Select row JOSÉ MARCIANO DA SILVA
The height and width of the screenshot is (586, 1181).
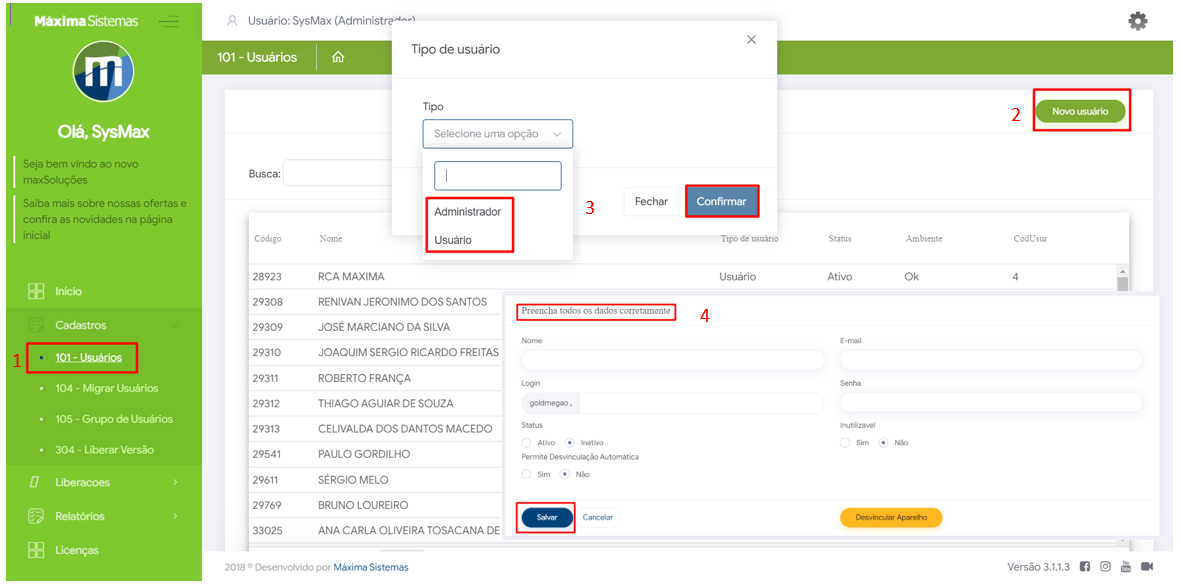(x=376, y=327)
